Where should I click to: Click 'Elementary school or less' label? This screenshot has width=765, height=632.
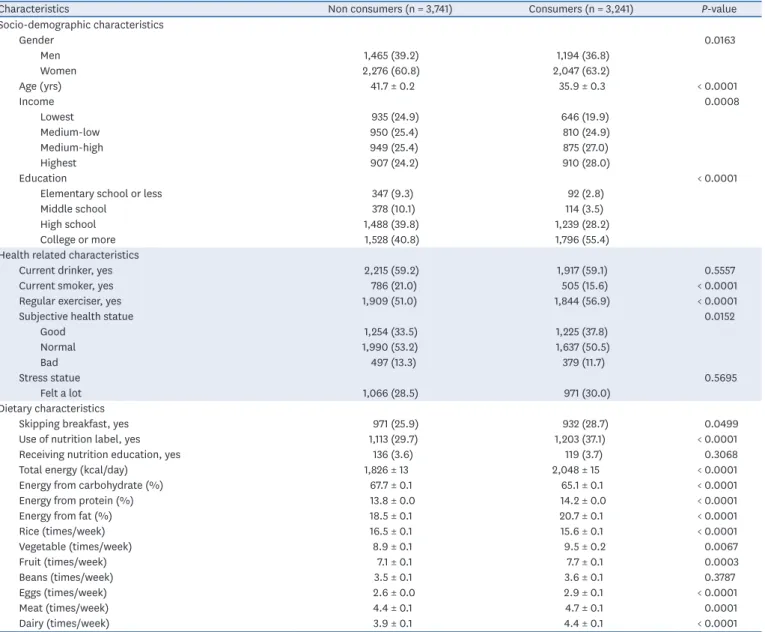[x=101, y=194]
